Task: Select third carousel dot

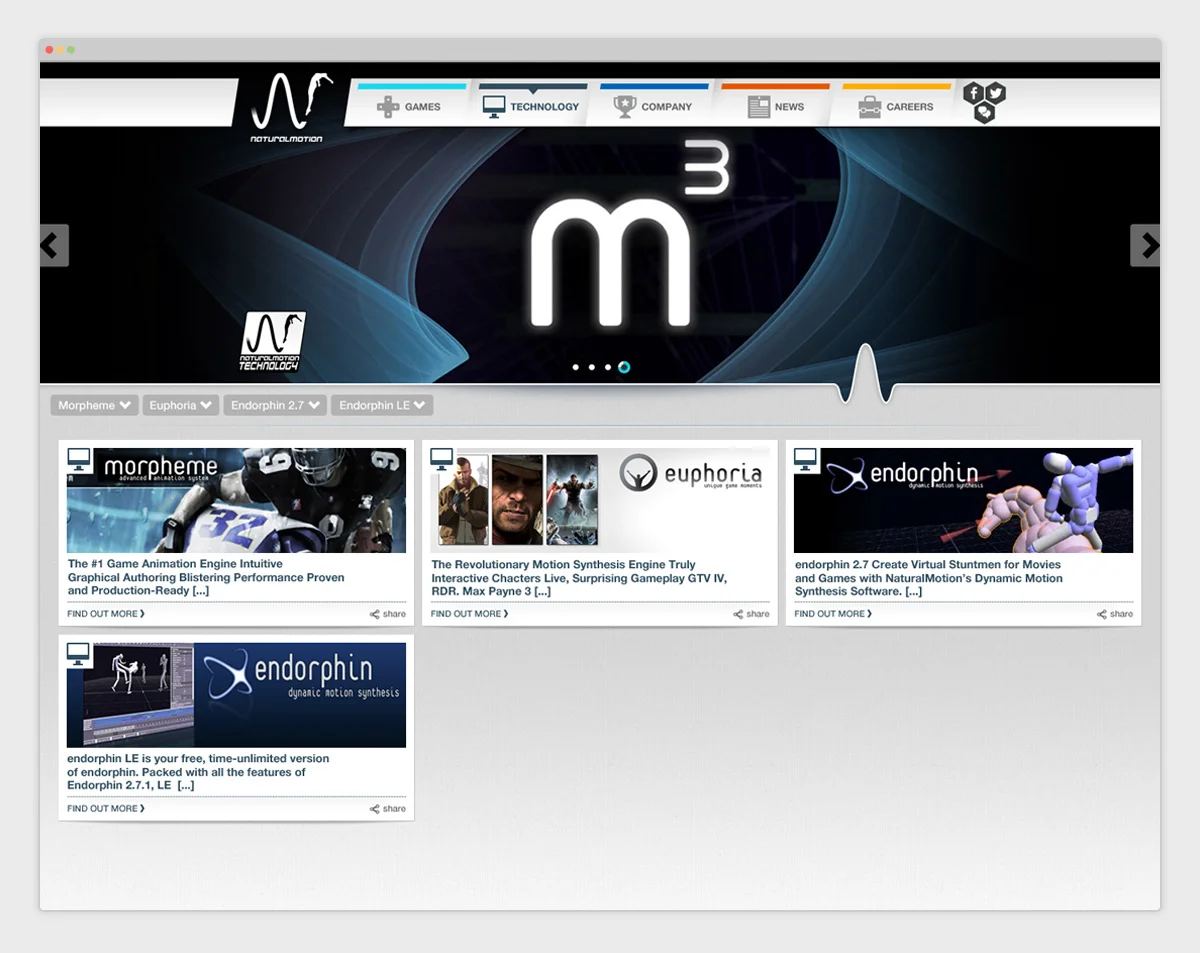Action: (608, 367)
